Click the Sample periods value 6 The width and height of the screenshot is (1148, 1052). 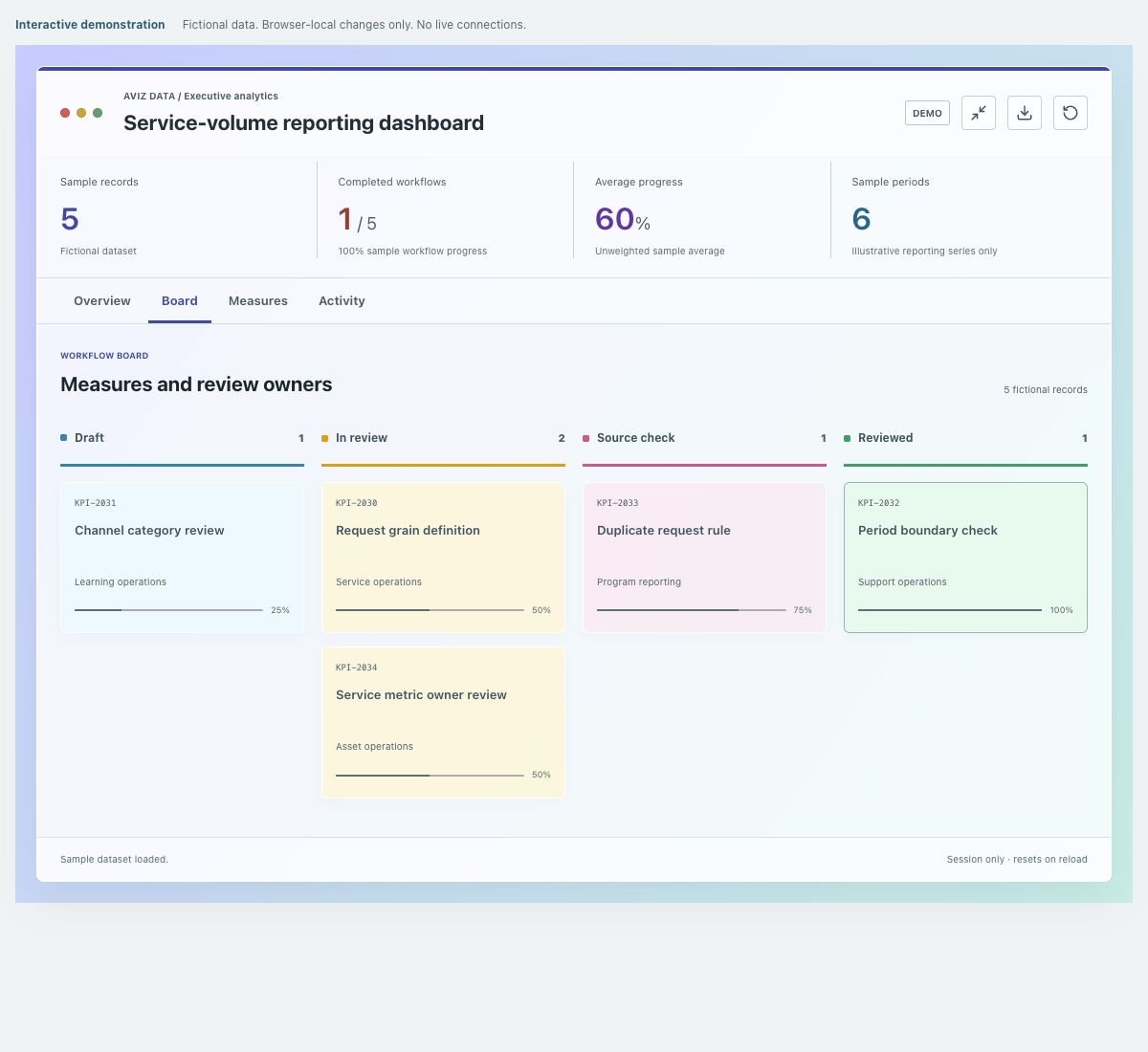point(861,219)
